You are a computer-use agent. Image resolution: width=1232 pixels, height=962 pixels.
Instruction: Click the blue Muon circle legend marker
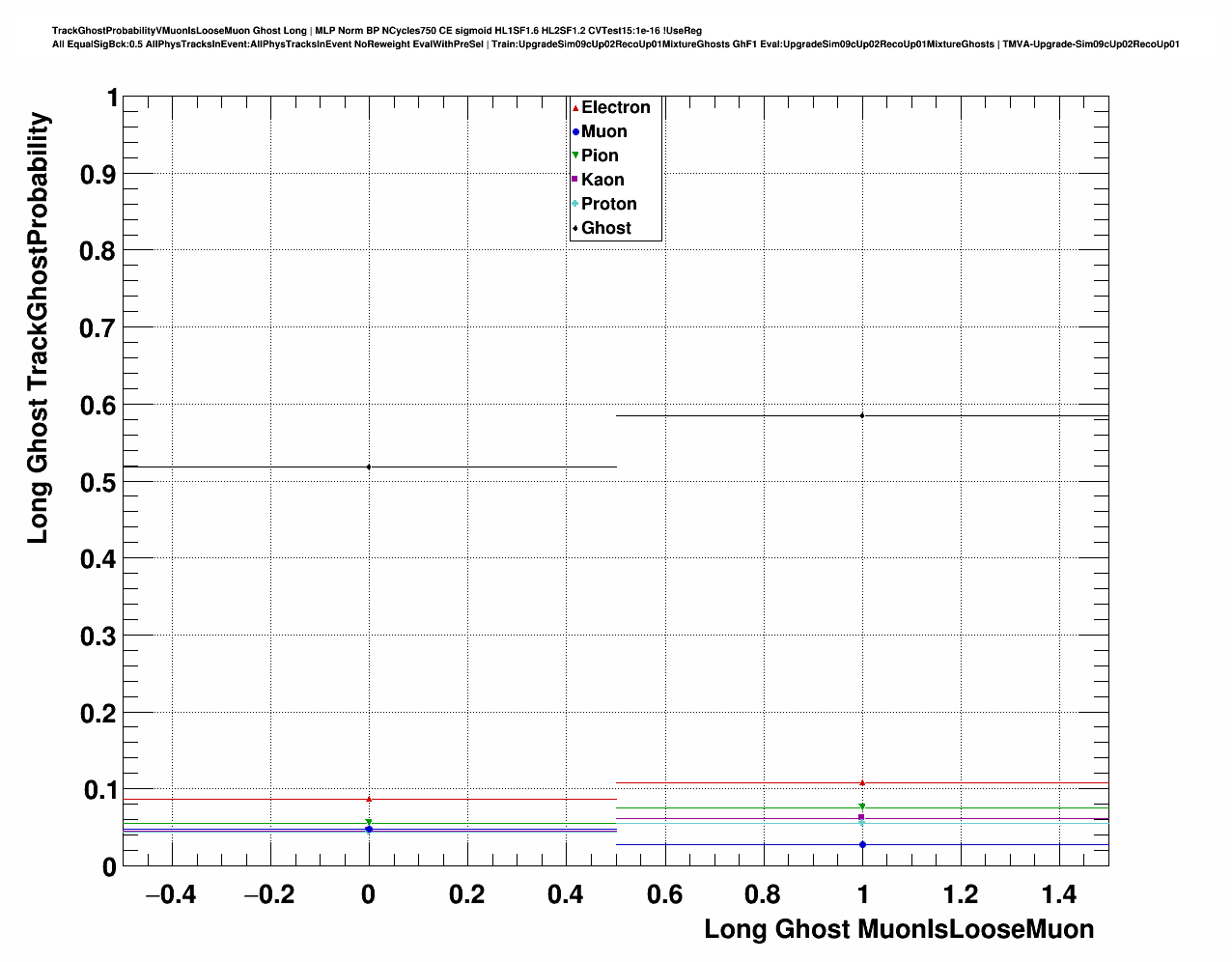tap(575, 131)
